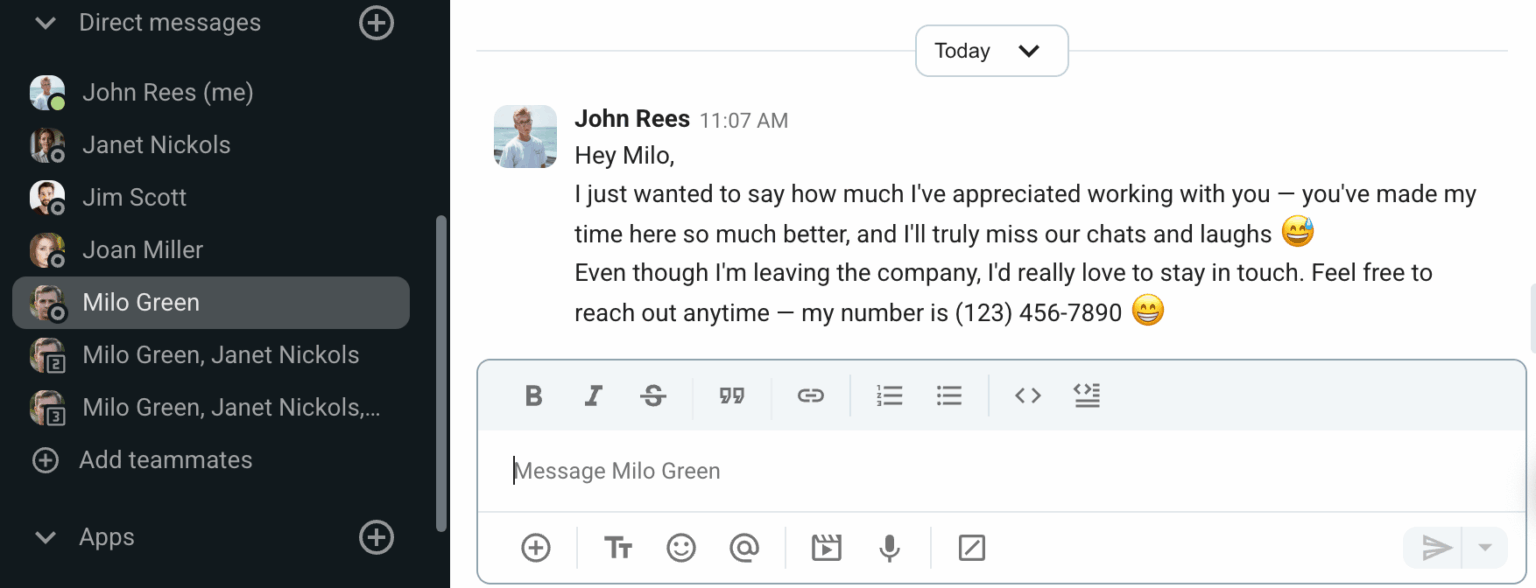This screenshot has width=1536, height=588.
Task: Open the attachment plus menu
Action: [x=535, y=547]
